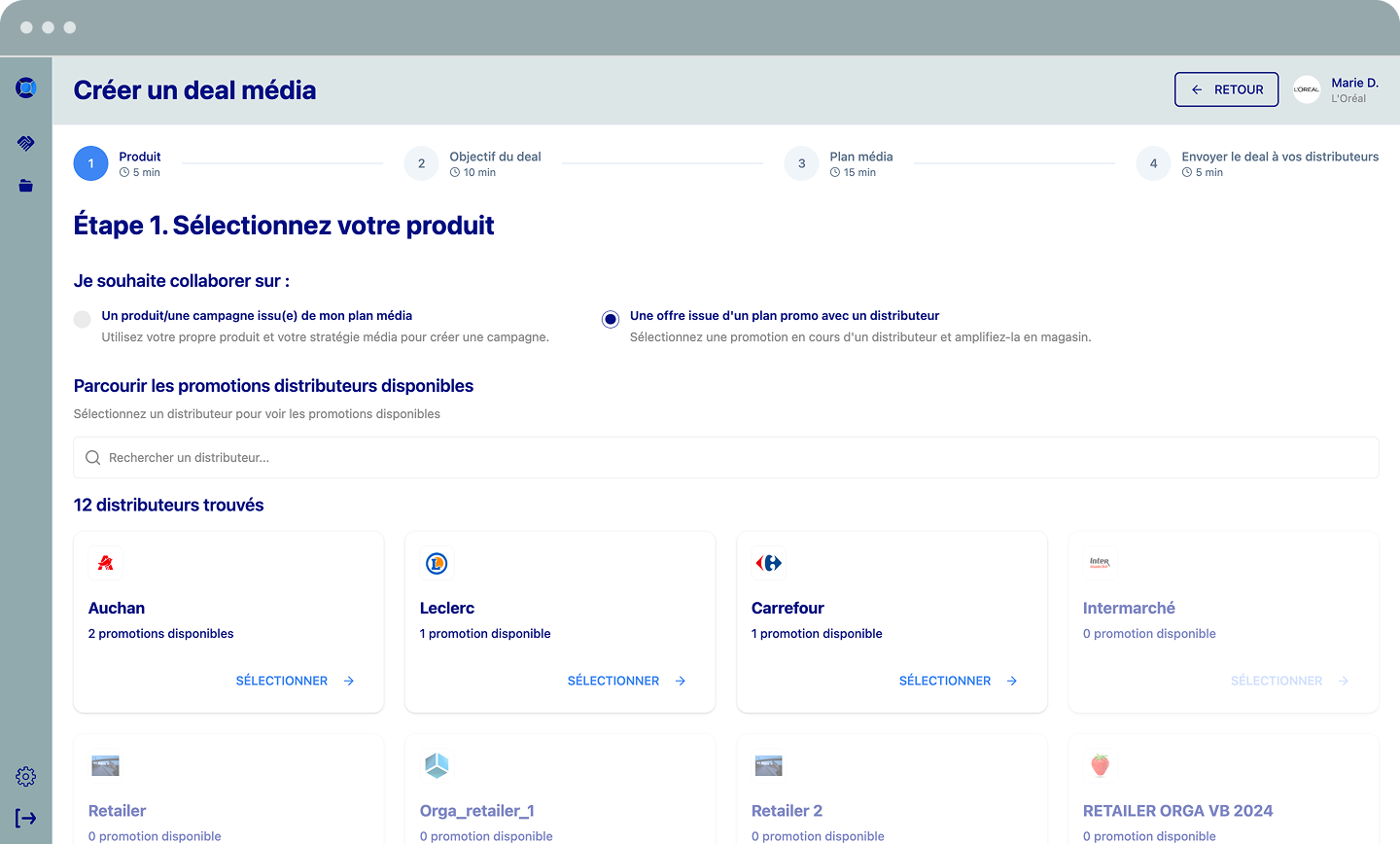This screenshot has width=1400, height=844.
Task: Open the folder icon in sidebar
Action: click(26, 186)
